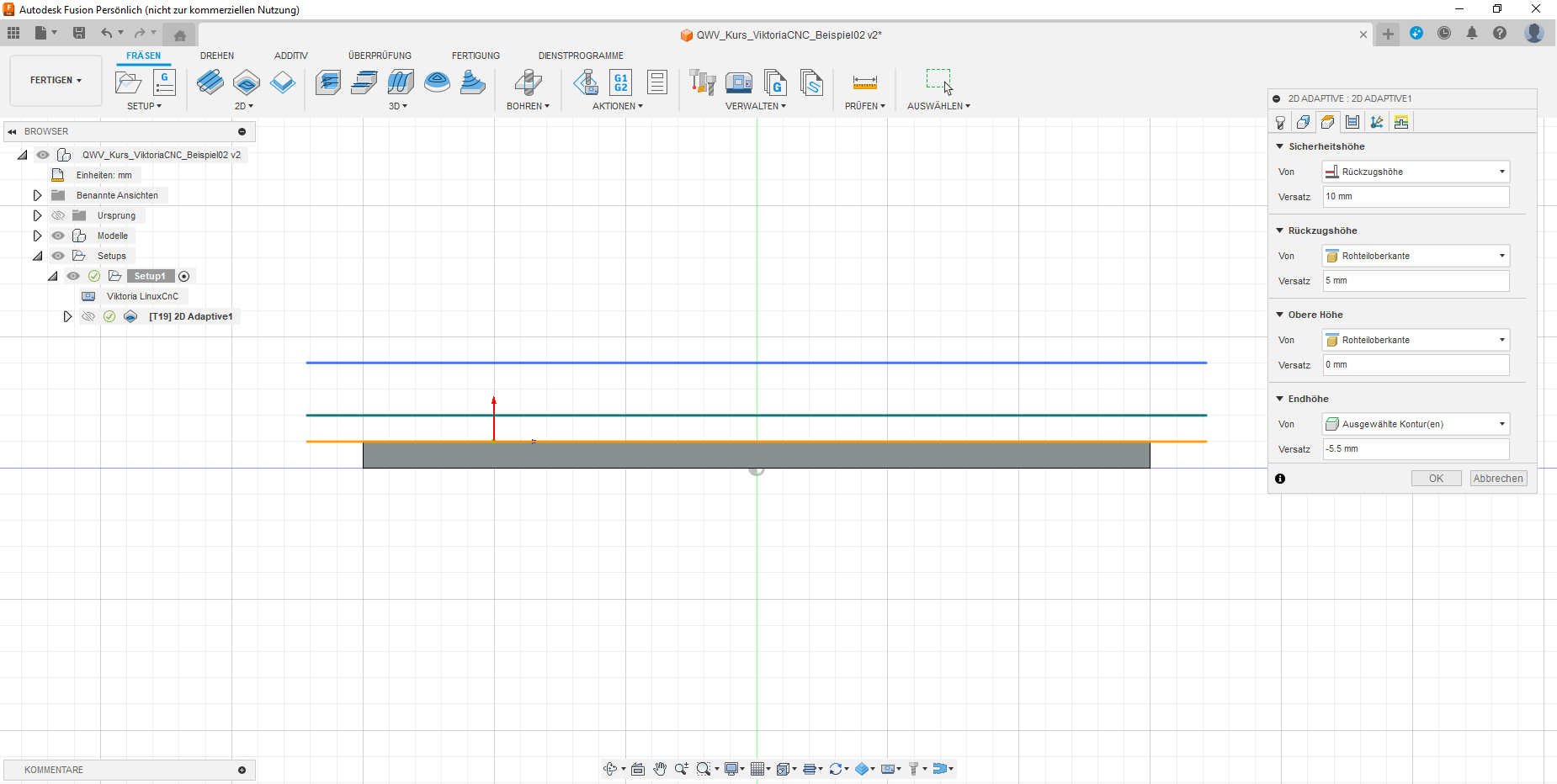This screenshot has width=1557, height=784.
Task: Click the Drilling tool icon
Action: click(x=528, y=82)
